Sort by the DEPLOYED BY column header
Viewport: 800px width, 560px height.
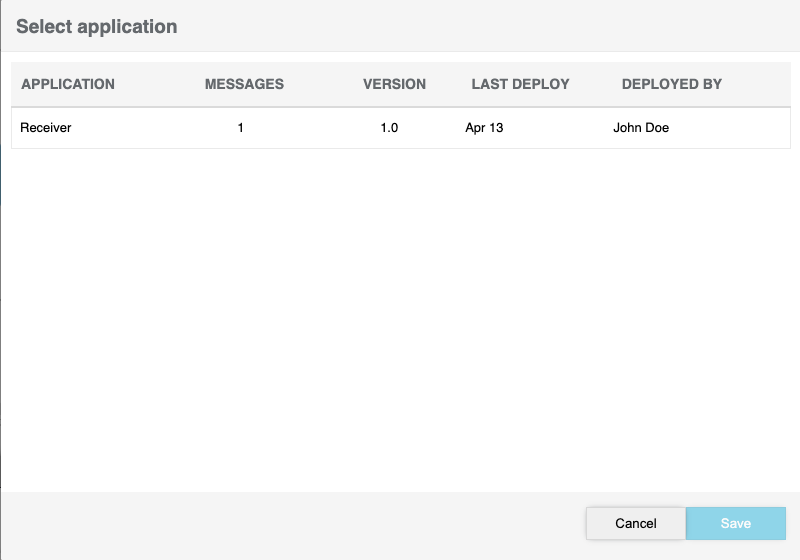click(671, 84)
